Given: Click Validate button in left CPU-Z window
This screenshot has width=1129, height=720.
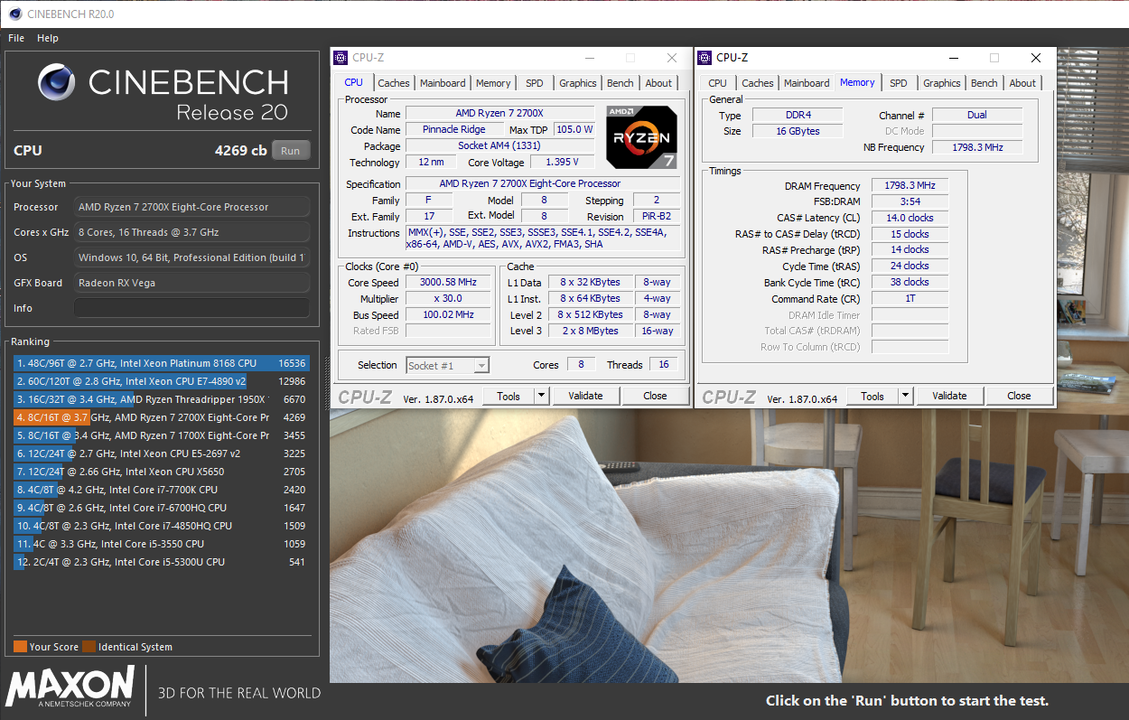Looking at the screenshot, I should [585, 396].
